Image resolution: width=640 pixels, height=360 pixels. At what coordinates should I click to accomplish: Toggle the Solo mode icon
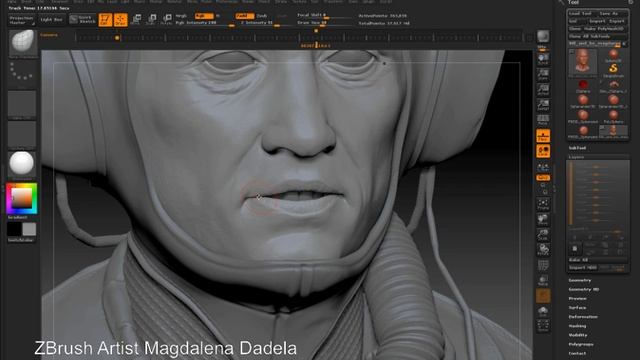(x=543, y=312)
